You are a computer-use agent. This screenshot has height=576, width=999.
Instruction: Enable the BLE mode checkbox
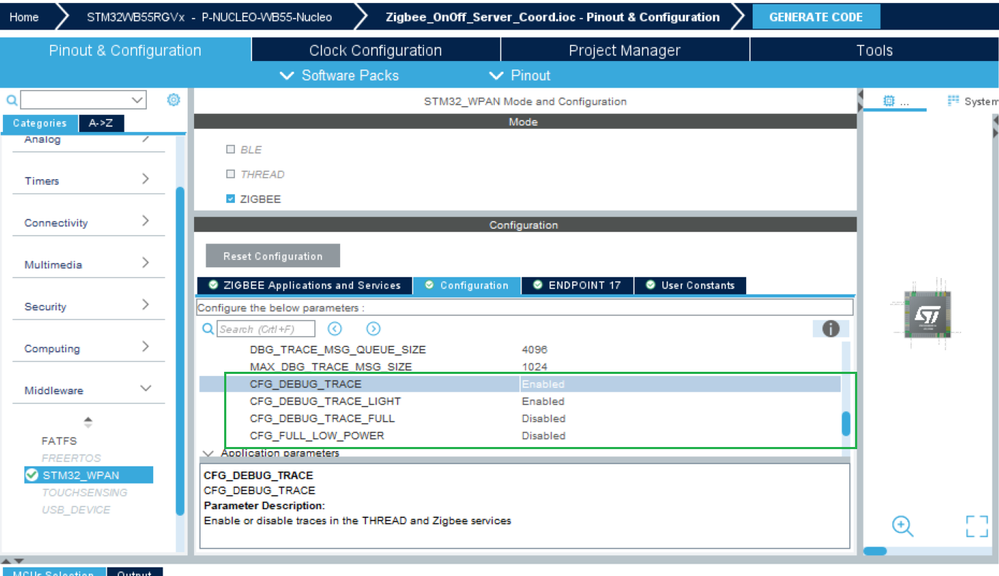[x=231, y=149]
